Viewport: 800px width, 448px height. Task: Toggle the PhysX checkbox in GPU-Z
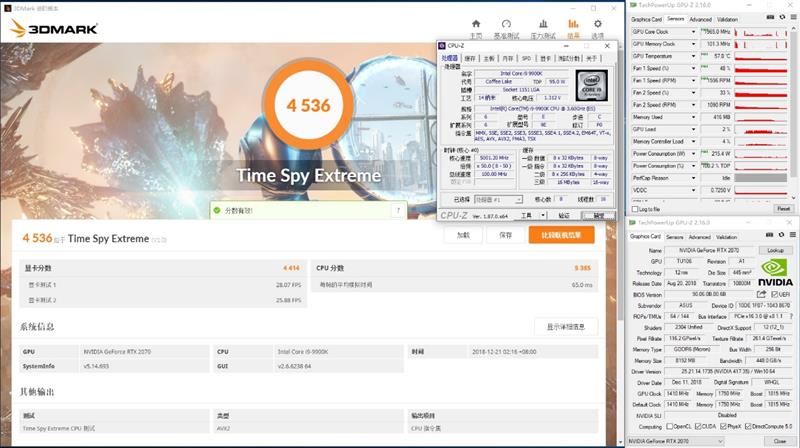[x=723, y=427]
